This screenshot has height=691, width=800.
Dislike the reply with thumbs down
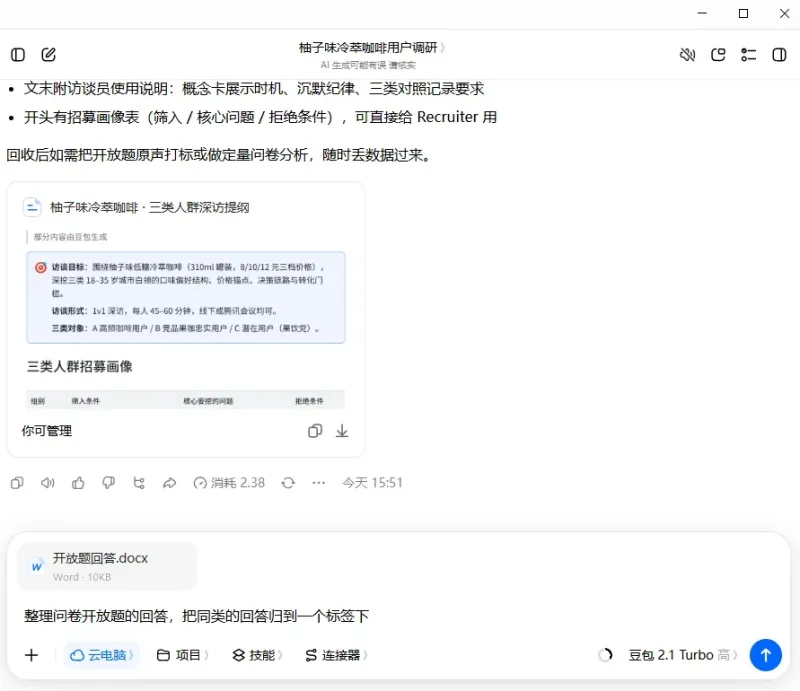click(108, 483)
